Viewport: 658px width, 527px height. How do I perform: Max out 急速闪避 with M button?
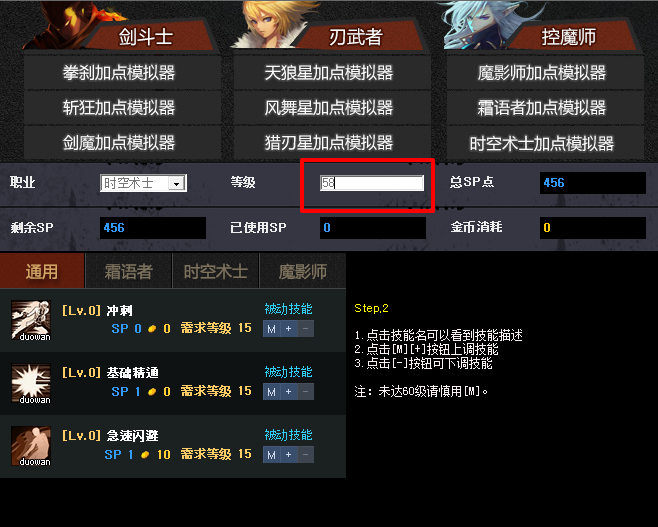pos(271,454)
